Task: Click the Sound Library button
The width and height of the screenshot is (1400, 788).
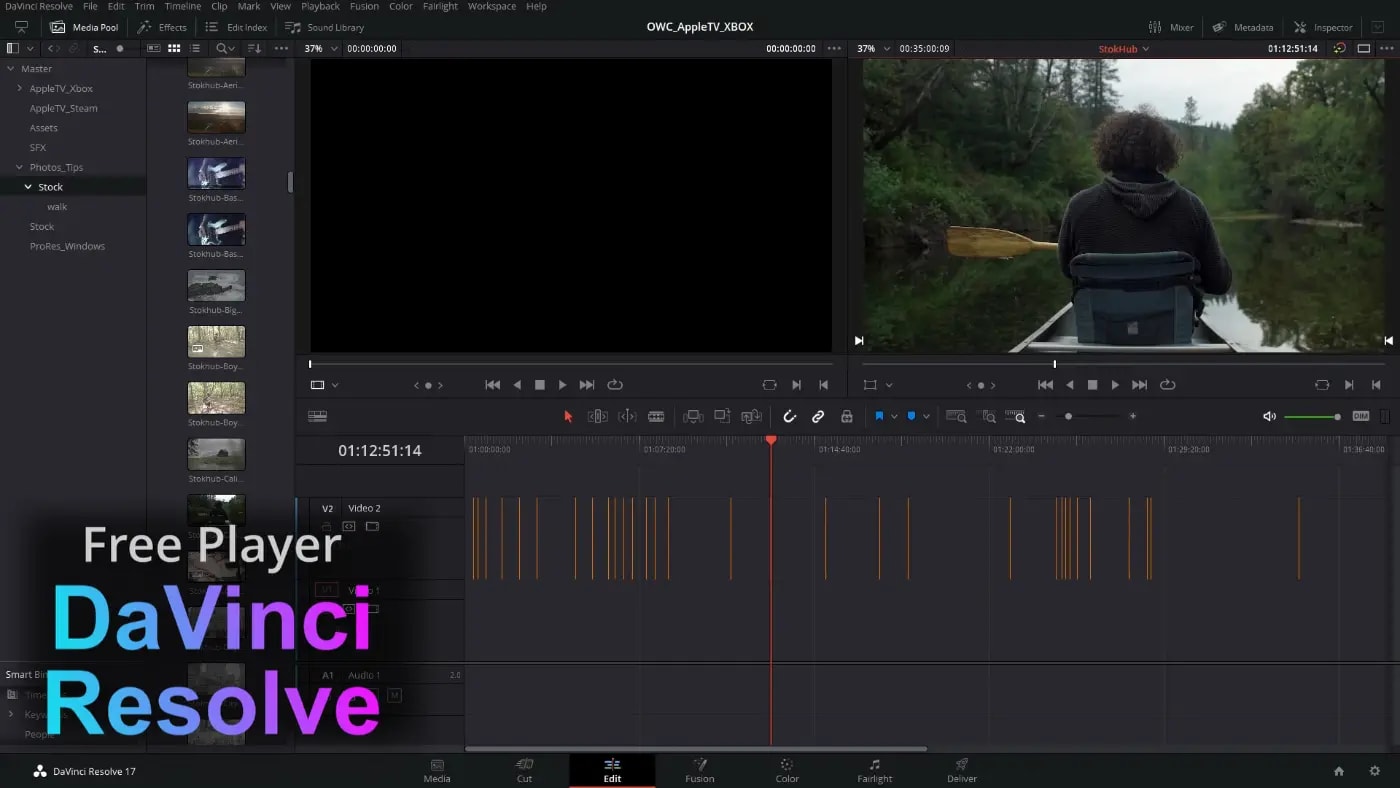Action: (325, 27)
